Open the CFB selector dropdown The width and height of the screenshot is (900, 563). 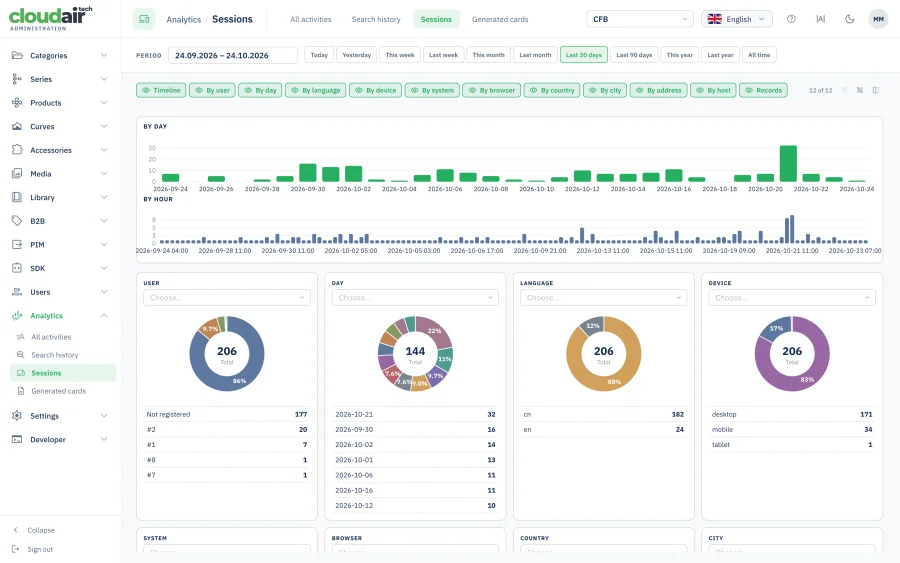(640, 19)
